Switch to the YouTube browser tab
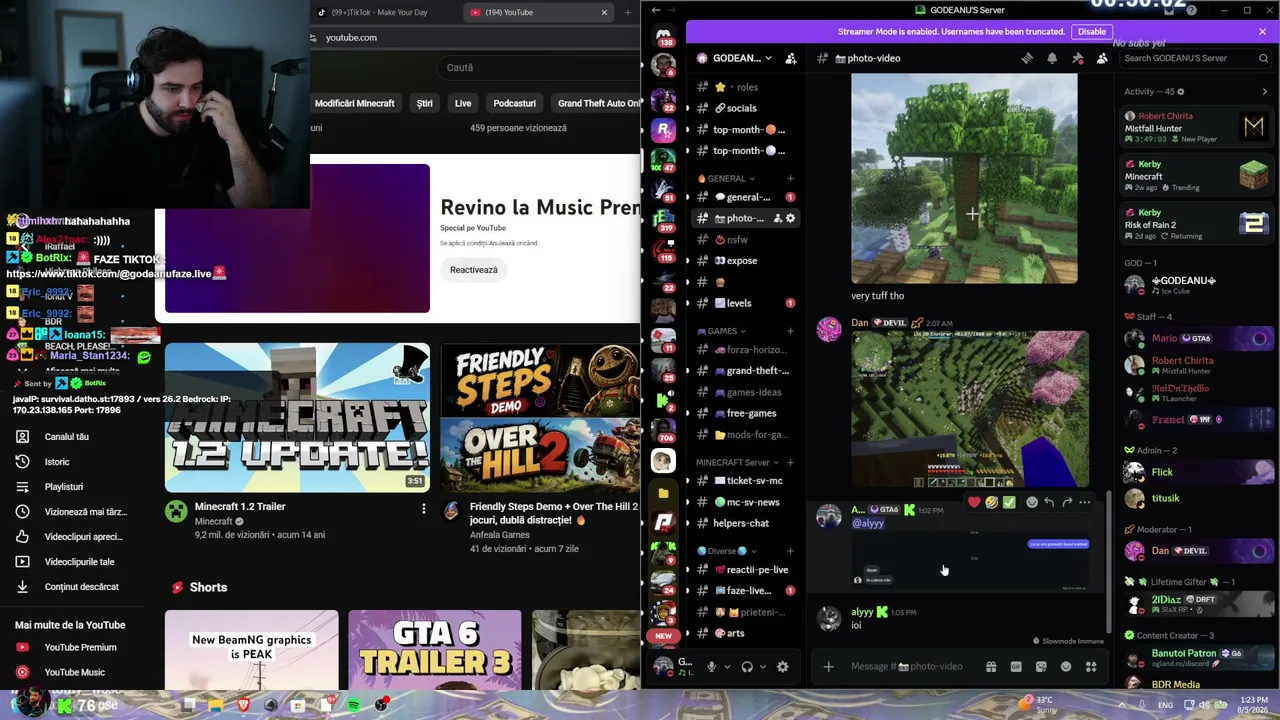1280x720 pixels. pyautogui.click(x=540, y=12)
